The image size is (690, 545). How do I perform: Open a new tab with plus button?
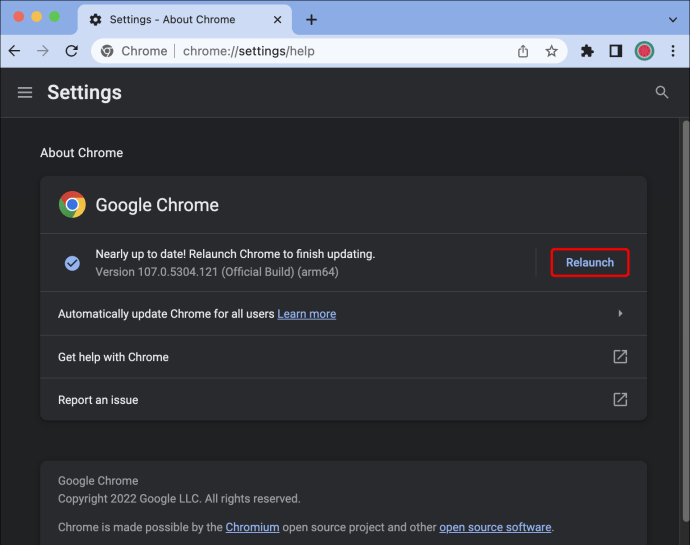coord(312,20)
